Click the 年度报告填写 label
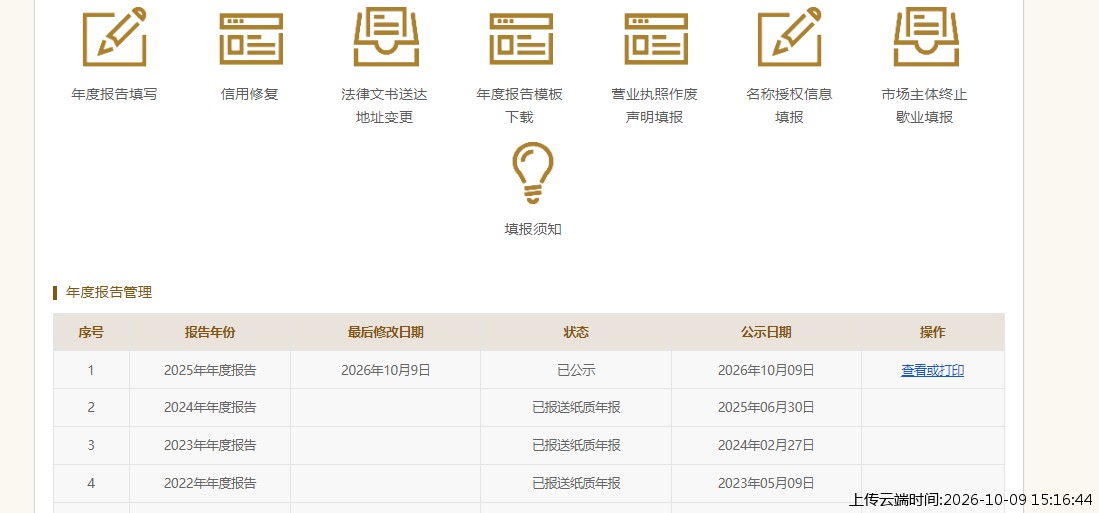Image resolution: width=1099 pixels, height=513 pixels. (114, 94)
